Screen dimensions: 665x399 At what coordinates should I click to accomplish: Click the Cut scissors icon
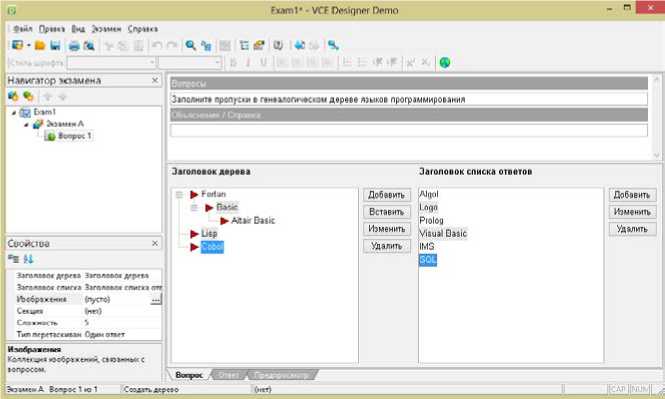[109, 46]
